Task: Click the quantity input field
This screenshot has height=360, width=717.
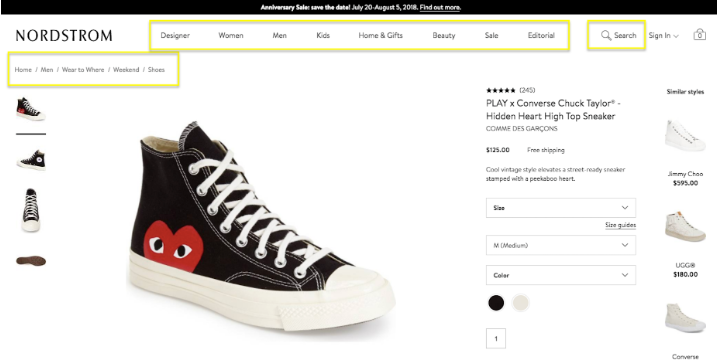Action: 496,339
